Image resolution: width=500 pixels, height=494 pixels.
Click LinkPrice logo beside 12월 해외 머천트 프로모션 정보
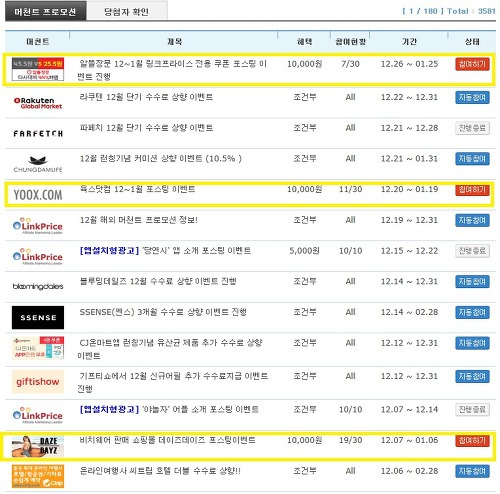click(38, 226)
